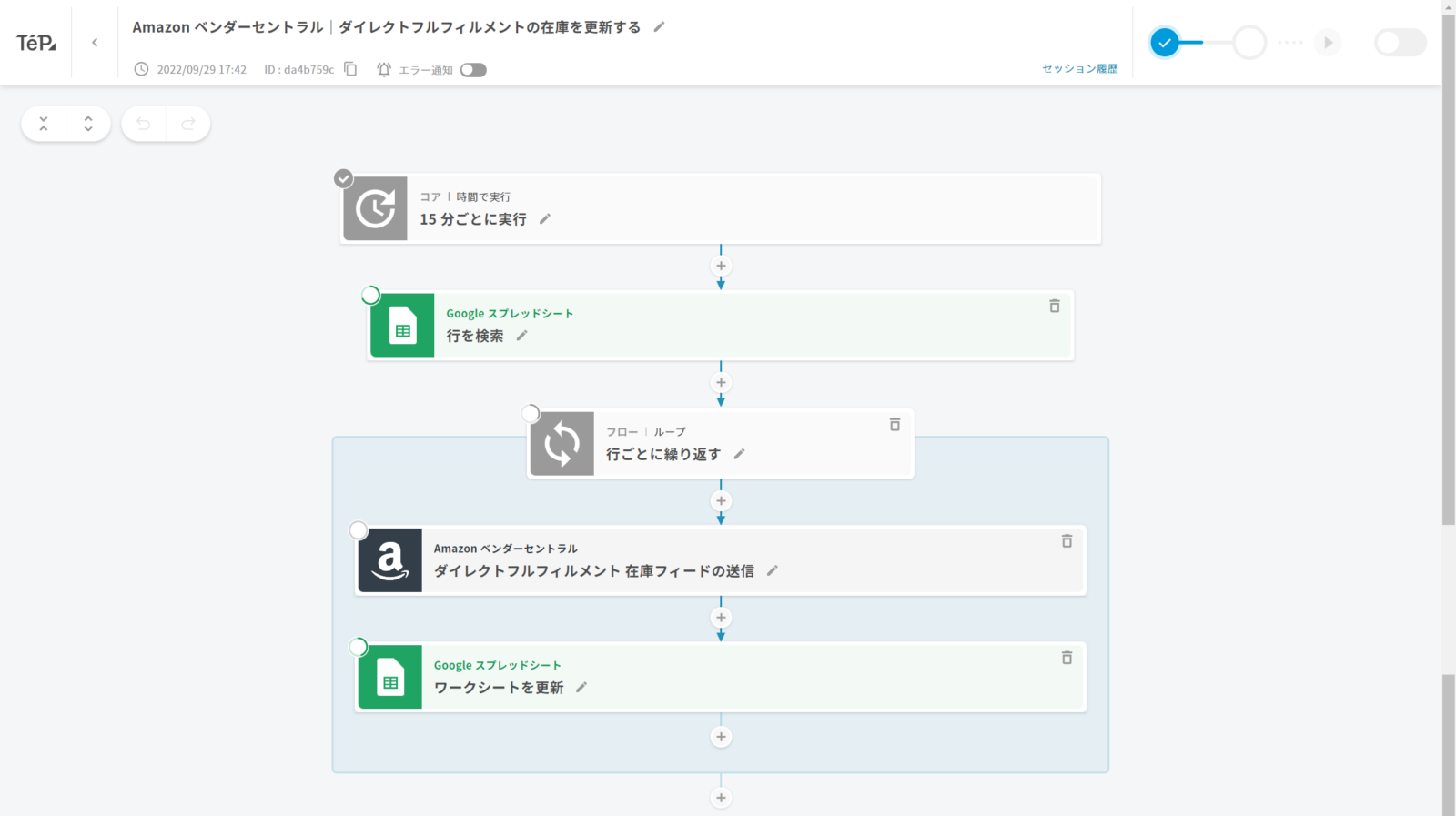Add step after 15 分ごとに実行 trigger
The height and width of the screenshot is (816, 1456).
pyautogui.click(x=721, y=266)
